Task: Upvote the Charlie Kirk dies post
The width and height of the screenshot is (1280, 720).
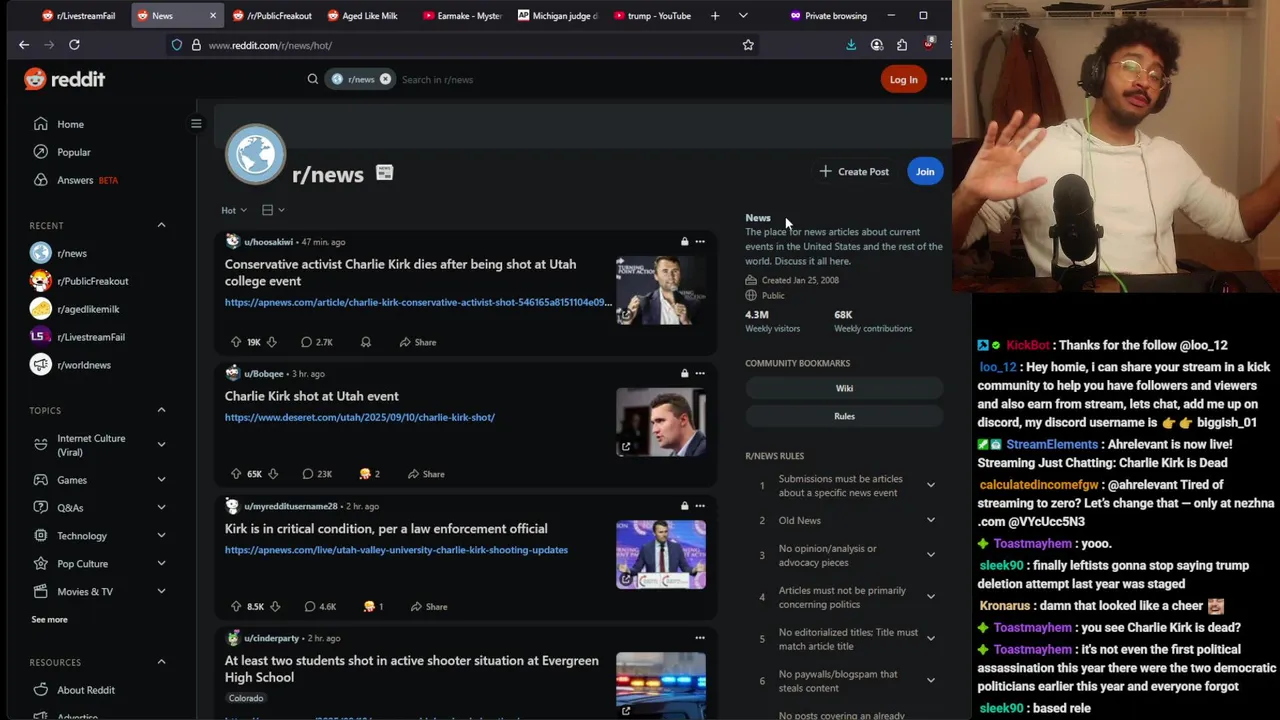Action: click(236, 342)
